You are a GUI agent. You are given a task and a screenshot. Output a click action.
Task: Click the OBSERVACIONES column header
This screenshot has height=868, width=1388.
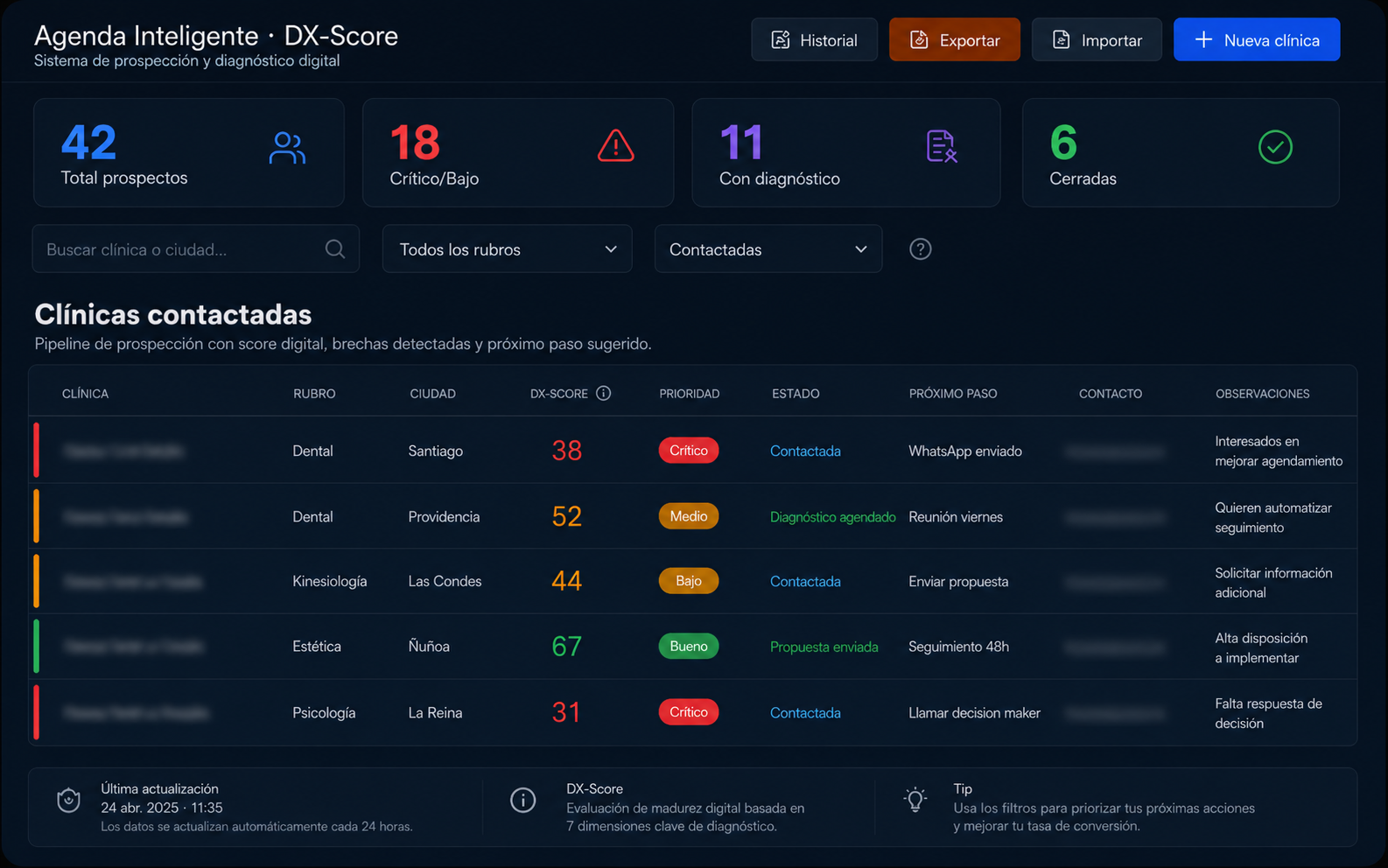coord(1262,394)
